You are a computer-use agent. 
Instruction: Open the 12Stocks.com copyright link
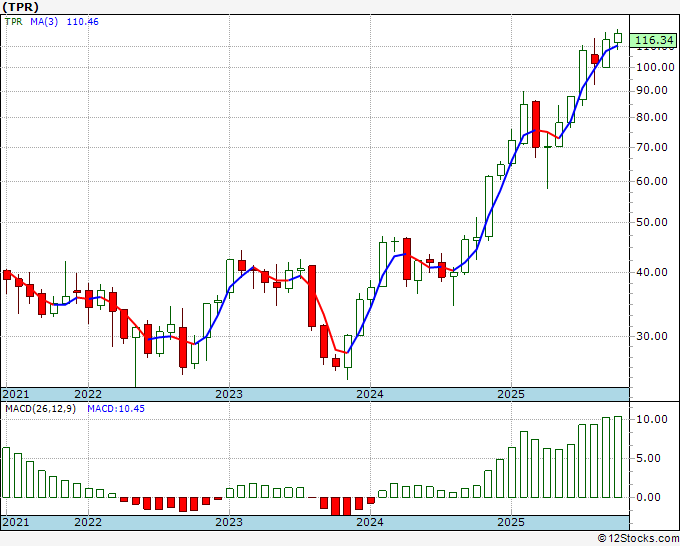[x=638, y=539]
